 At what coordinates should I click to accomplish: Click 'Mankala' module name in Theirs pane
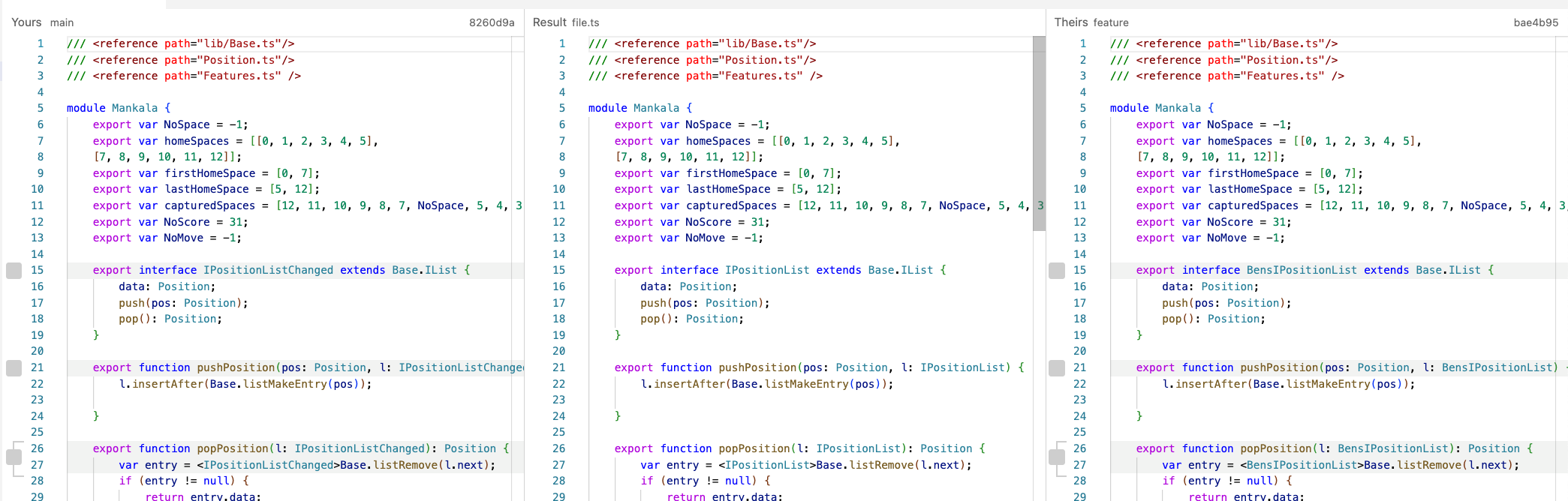tap(1178, 108)
